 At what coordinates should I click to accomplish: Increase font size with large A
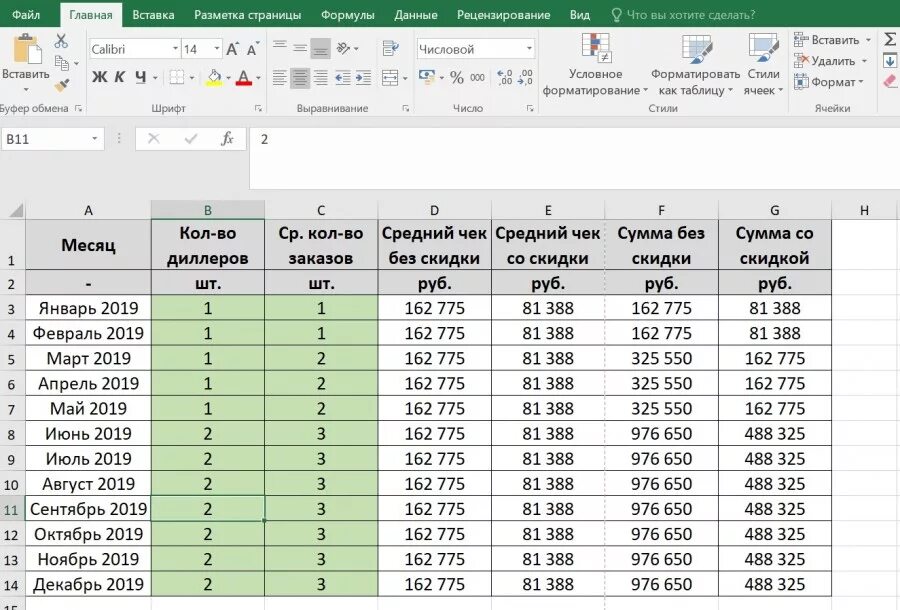(x=232, y=49)
